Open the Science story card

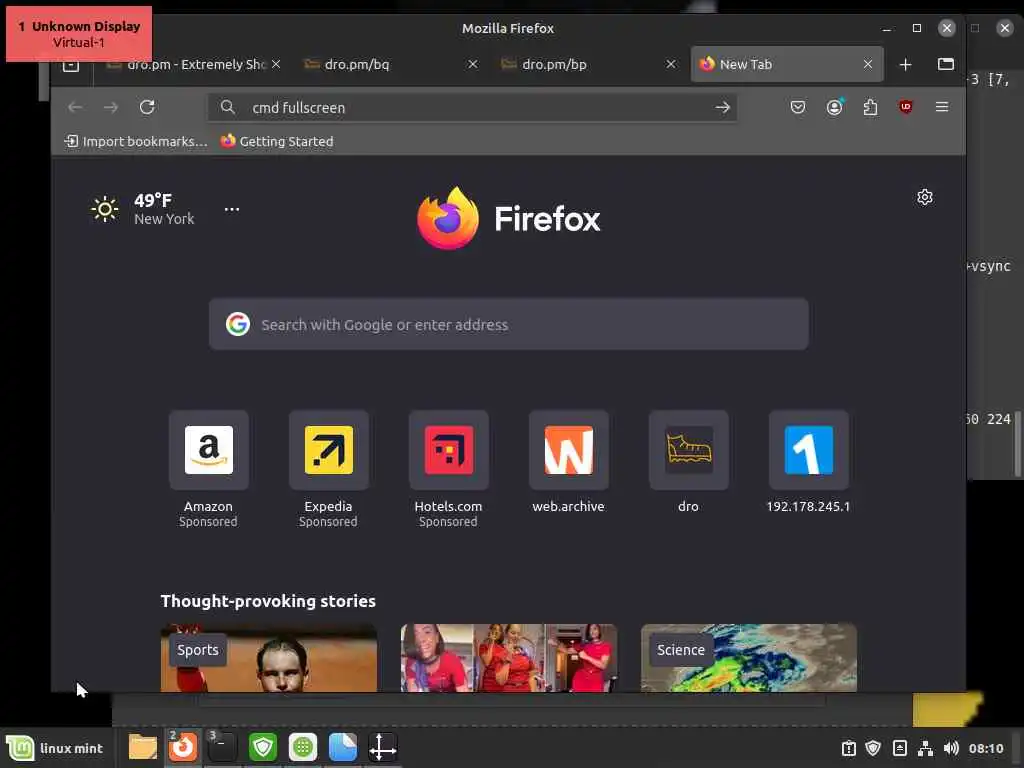[749, 658]
